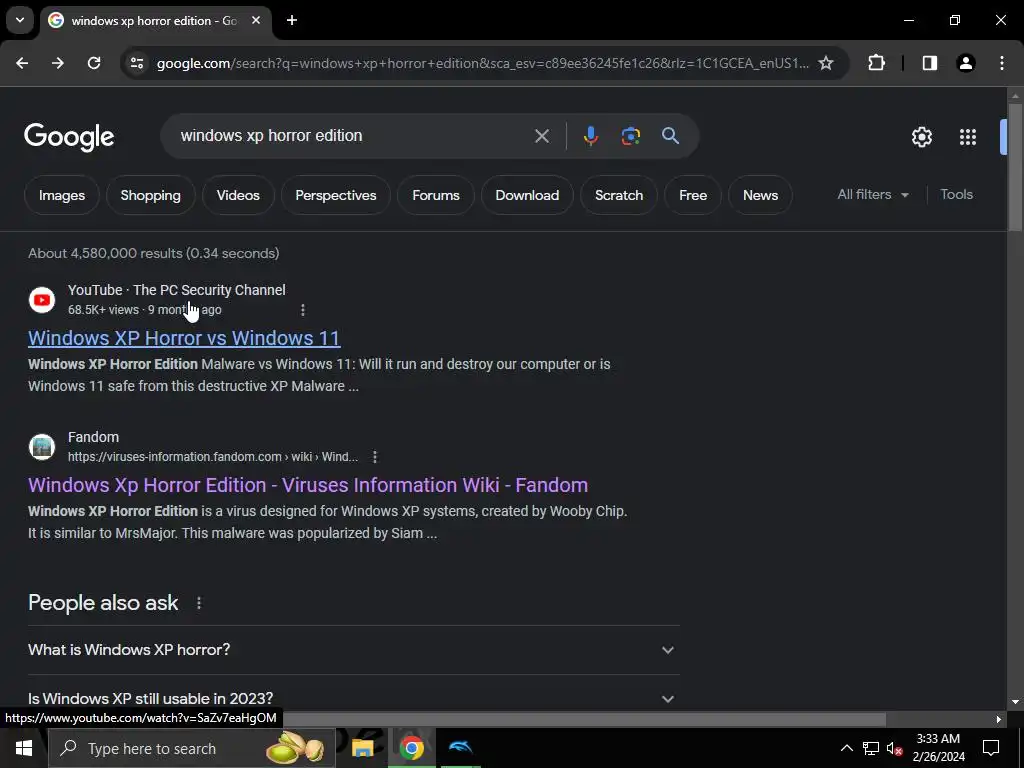Open the Google apps grid
Viewport: 1024px width, 768px height.
click(x=968, y=137)
